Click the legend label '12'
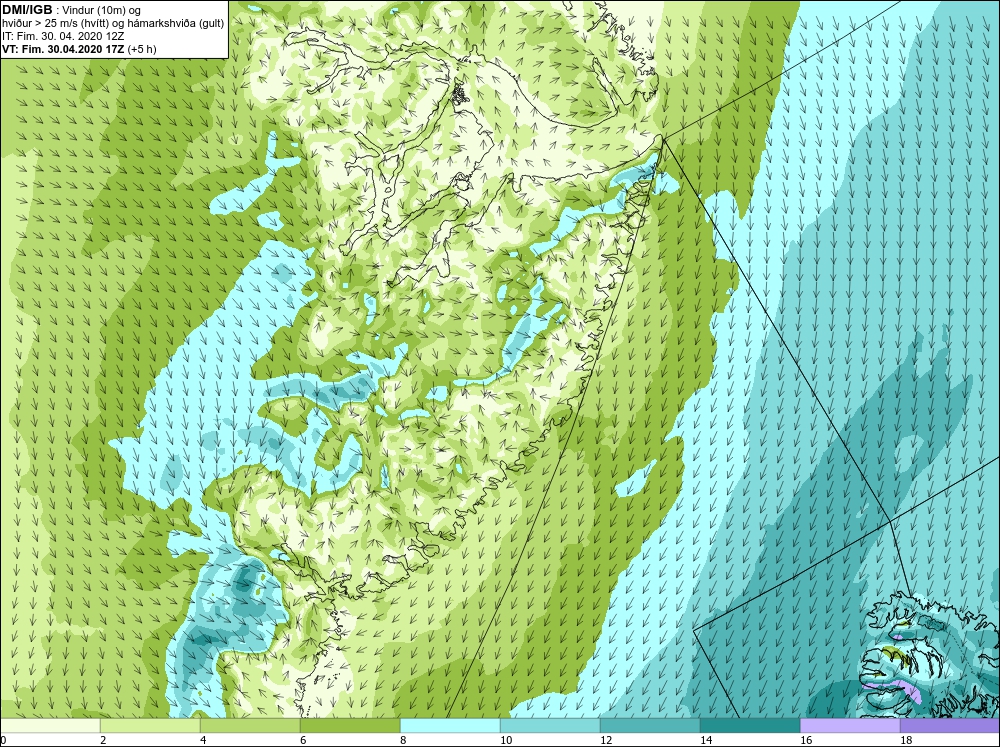Viewport: 1000px width, 747px height. point(606,740)
